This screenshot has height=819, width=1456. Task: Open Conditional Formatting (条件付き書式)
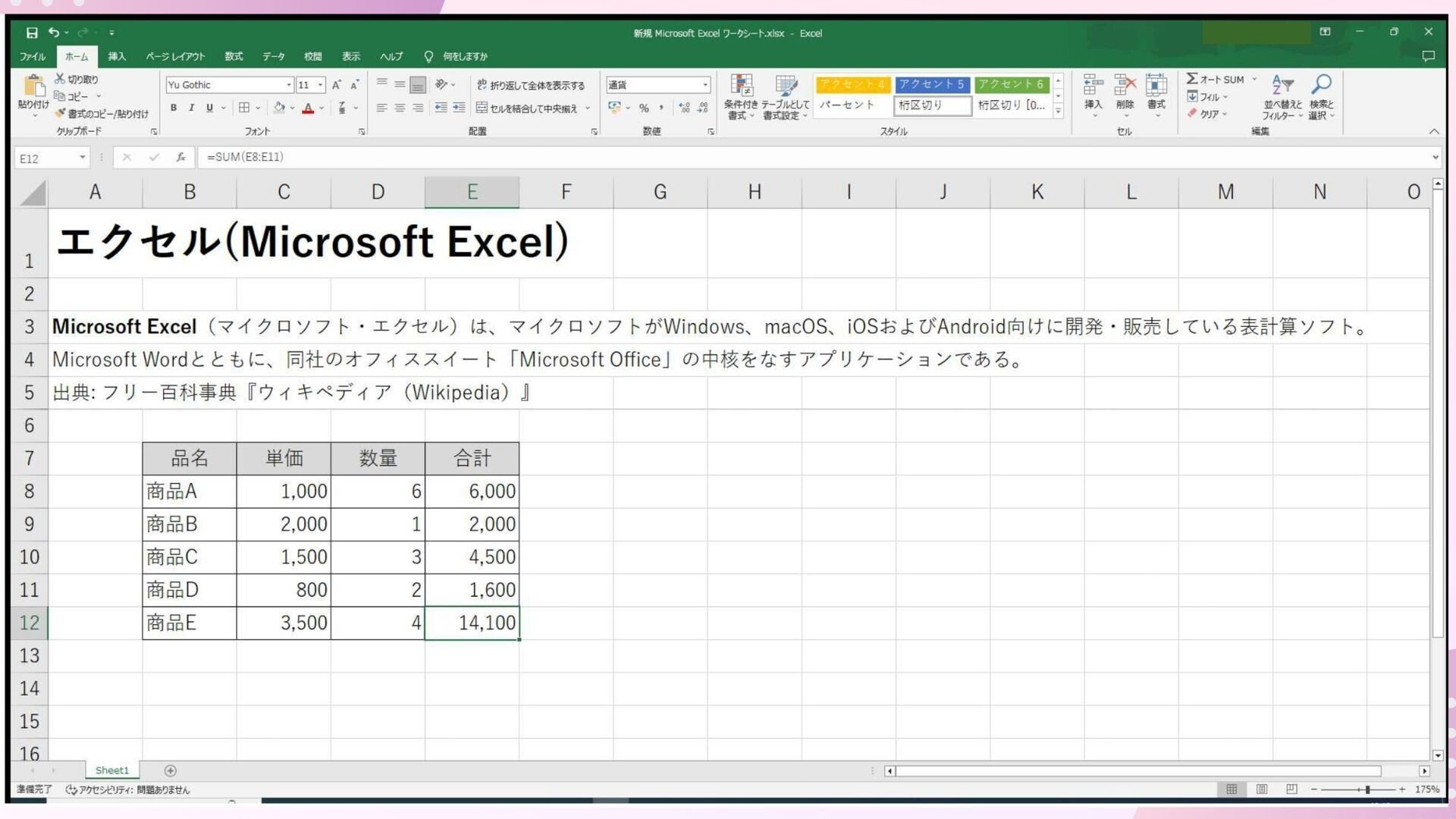(x=741, y=97)
